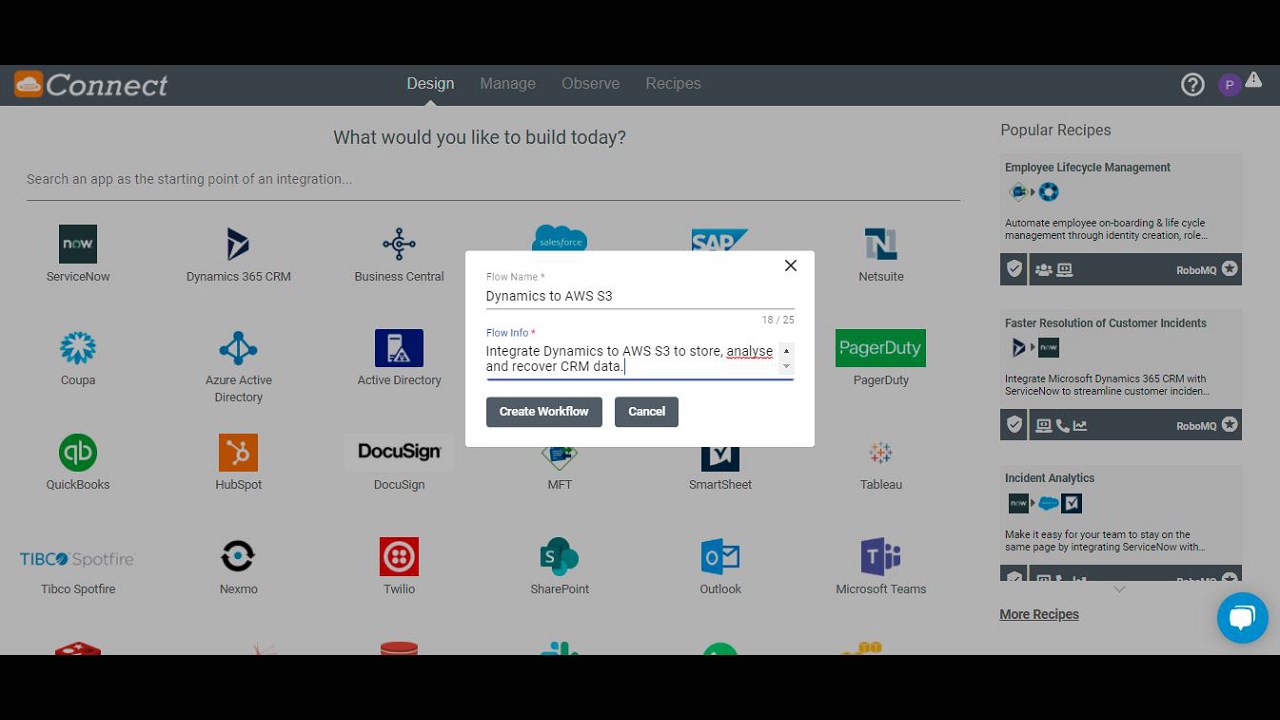Select the Dynamics 365 CRM app icon
The width and height of the screenshot is (1280, 720).
click(x=238, y=244)
